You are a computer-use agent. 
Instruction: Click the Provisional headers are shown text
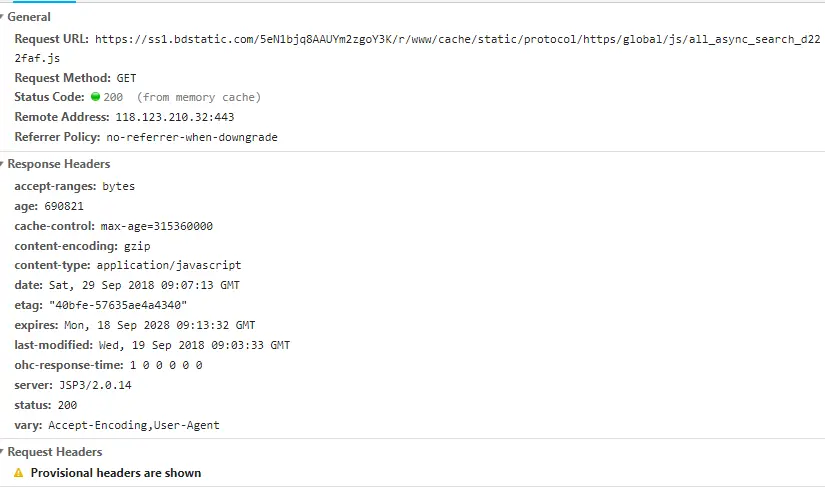coord(116,473)
